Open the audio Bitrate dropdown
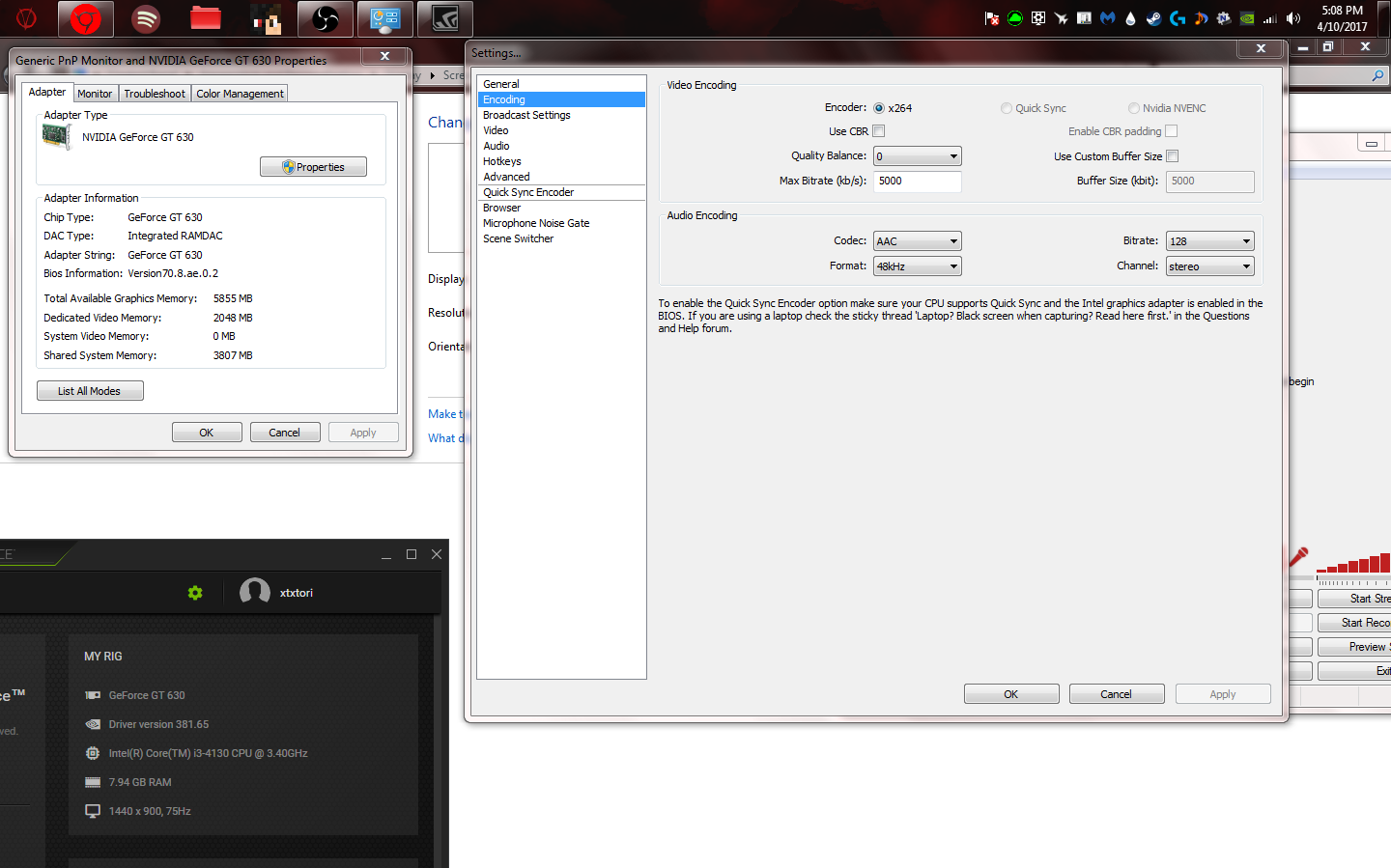 pyautogui.click(x=1210, y=241)
